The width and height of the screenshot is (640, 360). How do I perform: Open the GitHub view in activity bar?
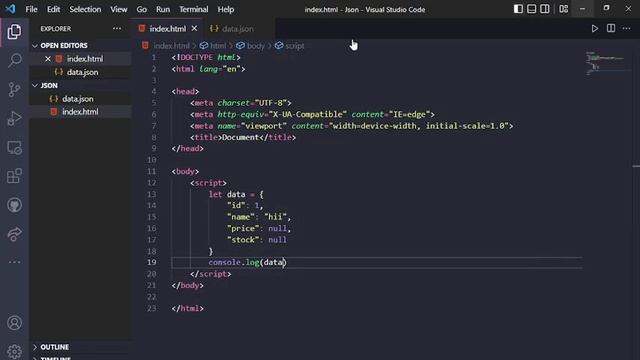coord(14,205)
